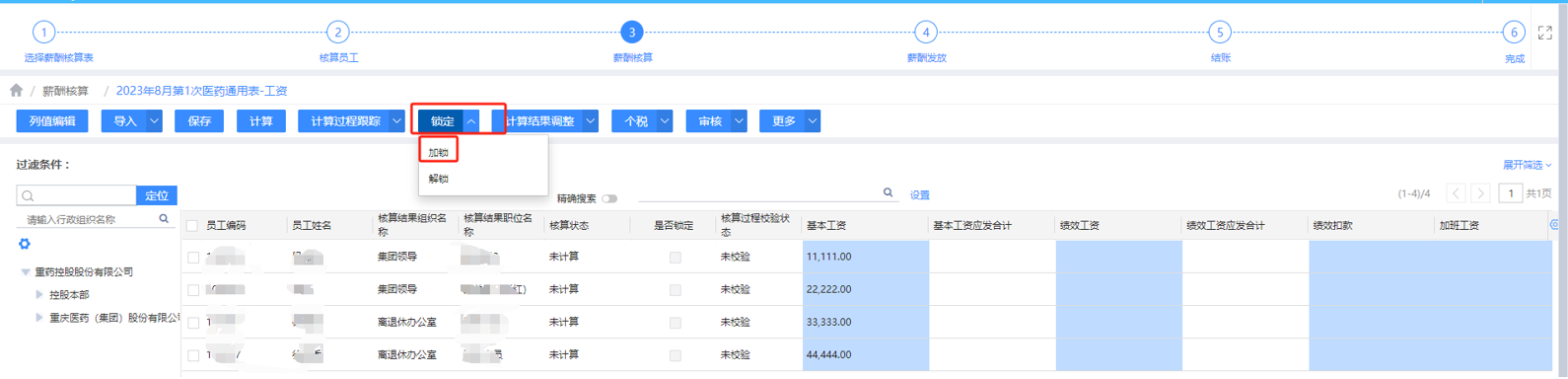Click the organization settings gear icon

coord(25,244)
